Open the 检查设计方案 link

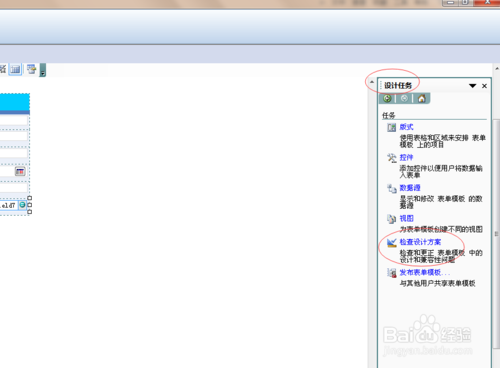[x=420, y=242]
